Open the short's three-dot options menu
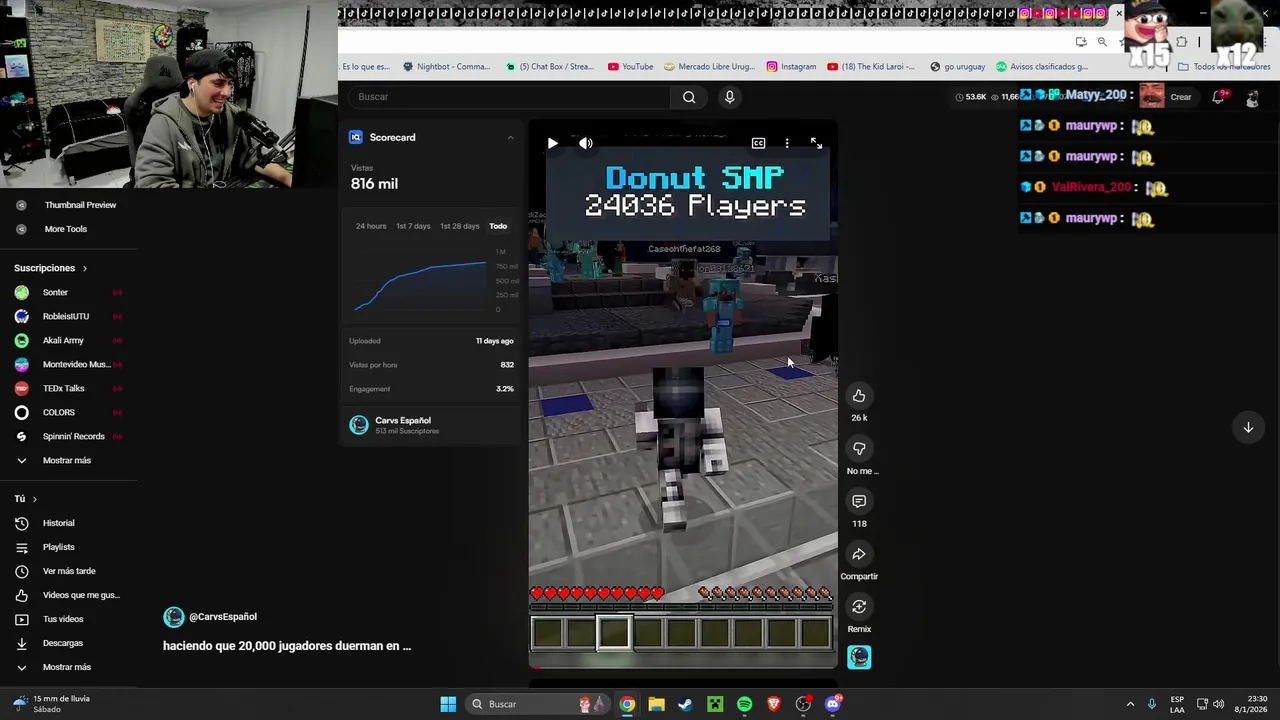 [787, 143]
